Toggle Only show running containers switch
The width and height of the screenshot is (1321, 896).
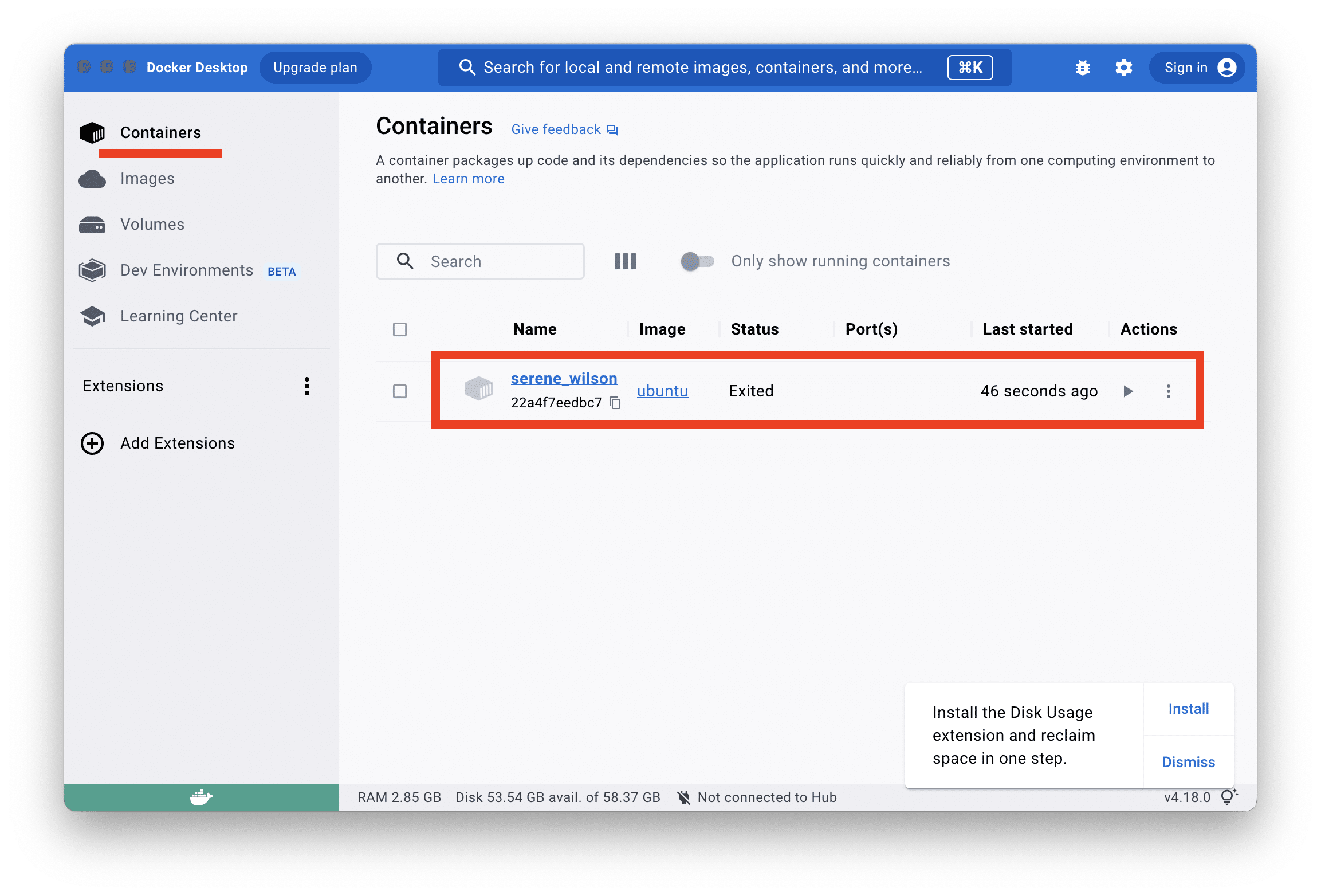[697, 261]
